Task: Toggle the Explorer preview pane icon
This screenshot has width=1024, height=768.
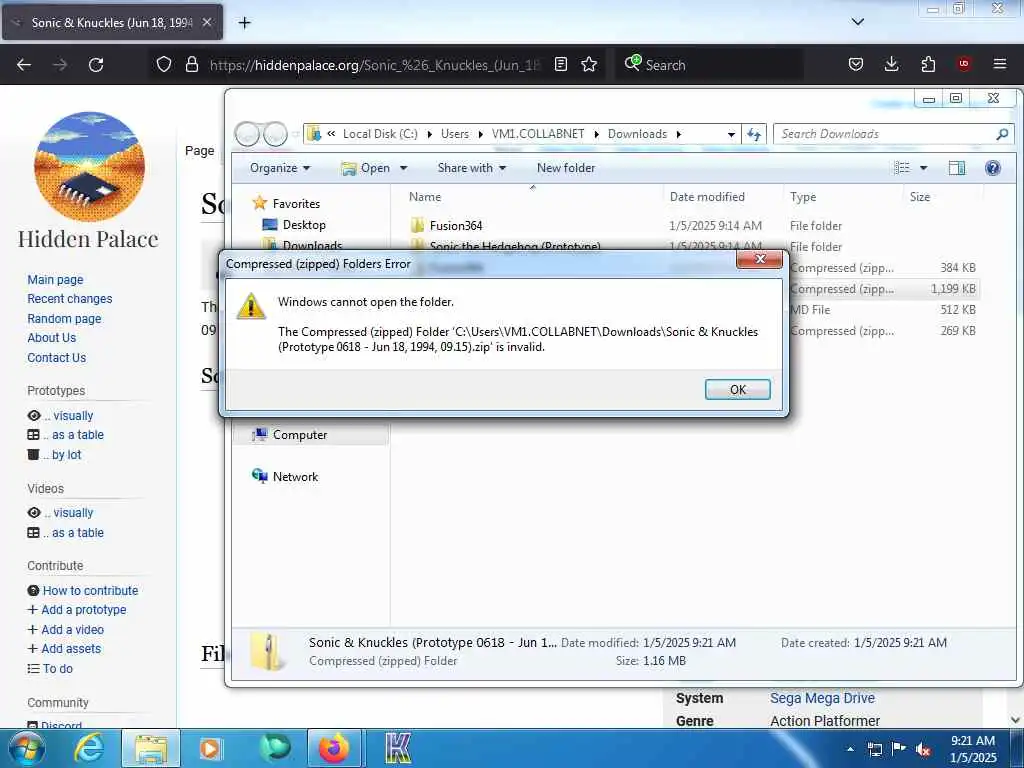Action: [x=957, y=168]
